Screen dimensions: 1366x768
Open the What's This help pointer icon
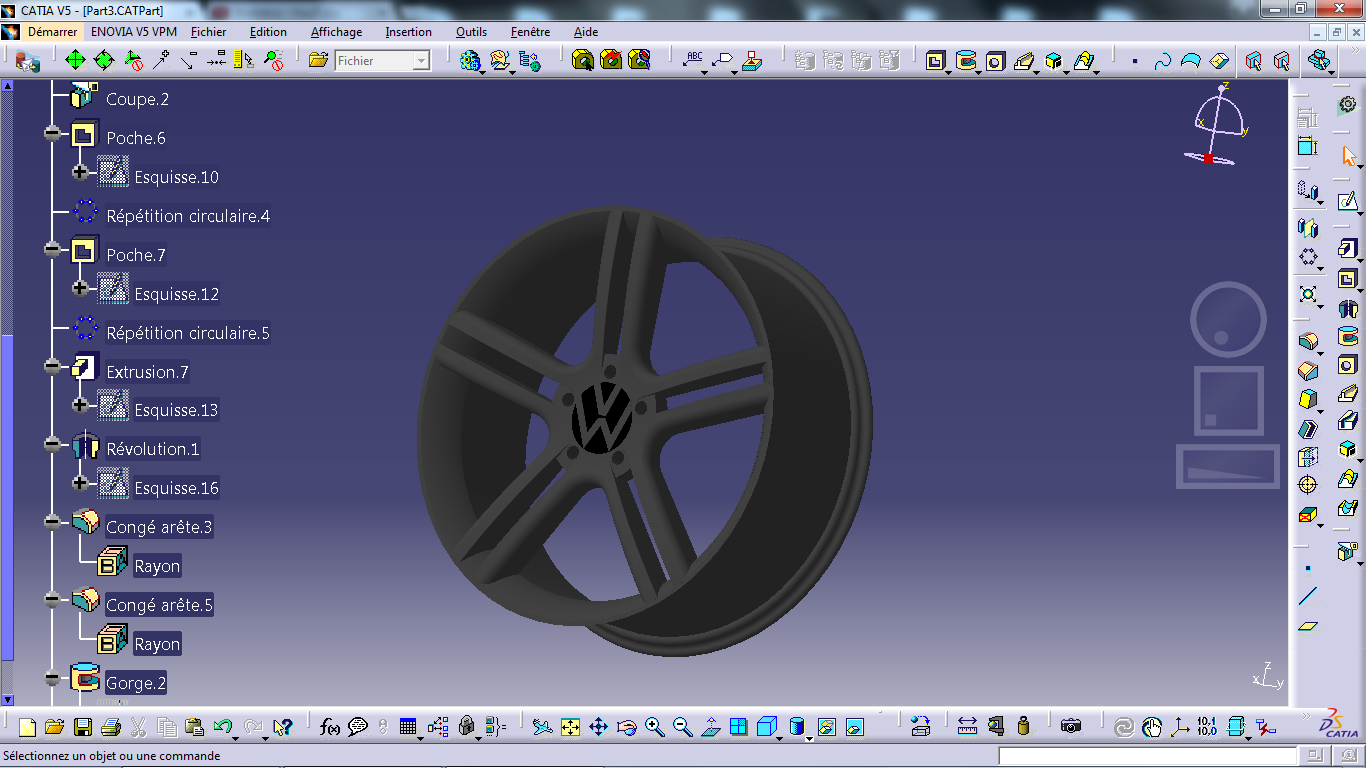coord(283,727)
